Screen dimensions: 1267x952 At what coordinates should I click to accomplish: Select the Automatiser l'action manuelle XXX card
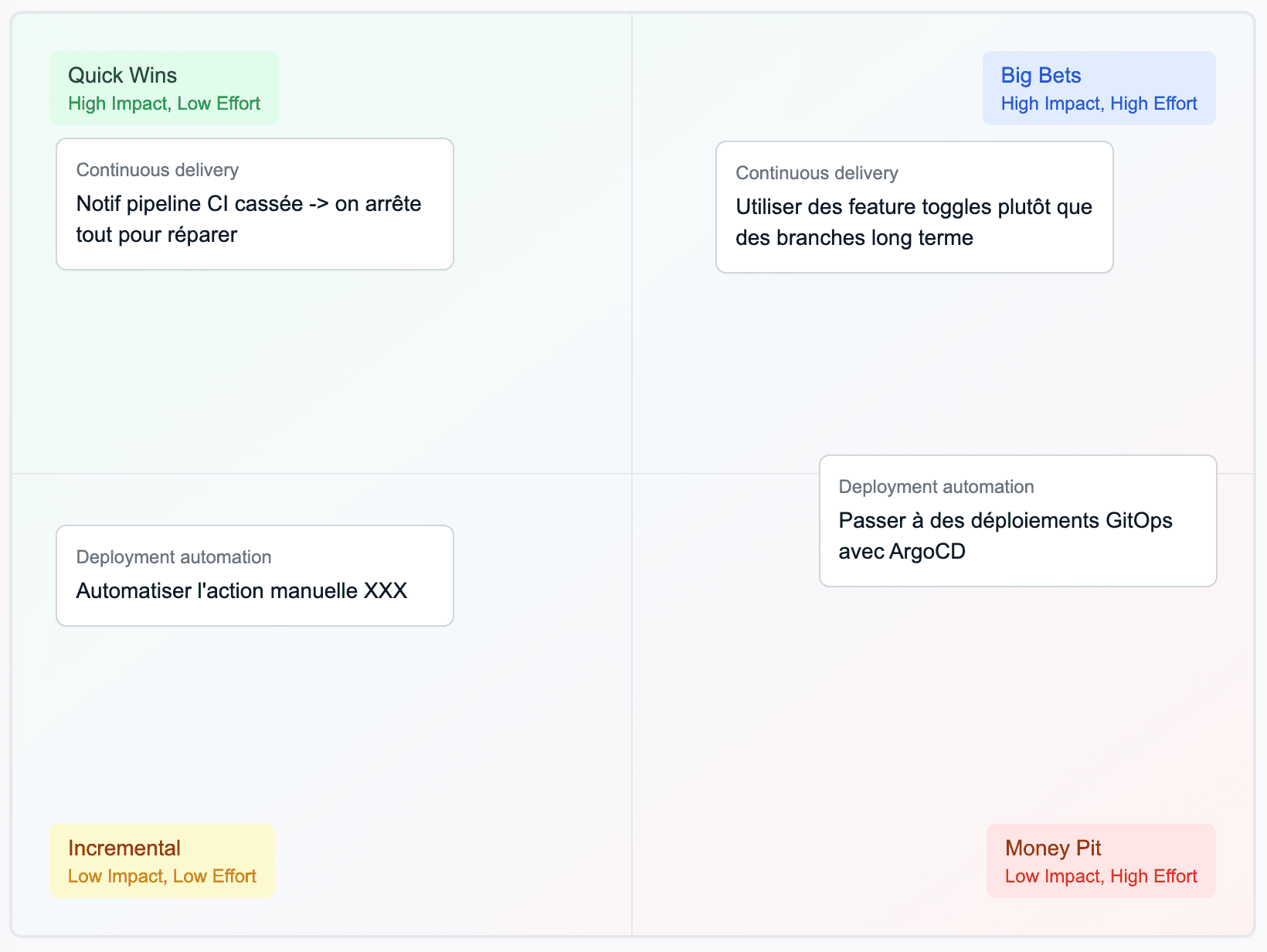pos(255,576)
